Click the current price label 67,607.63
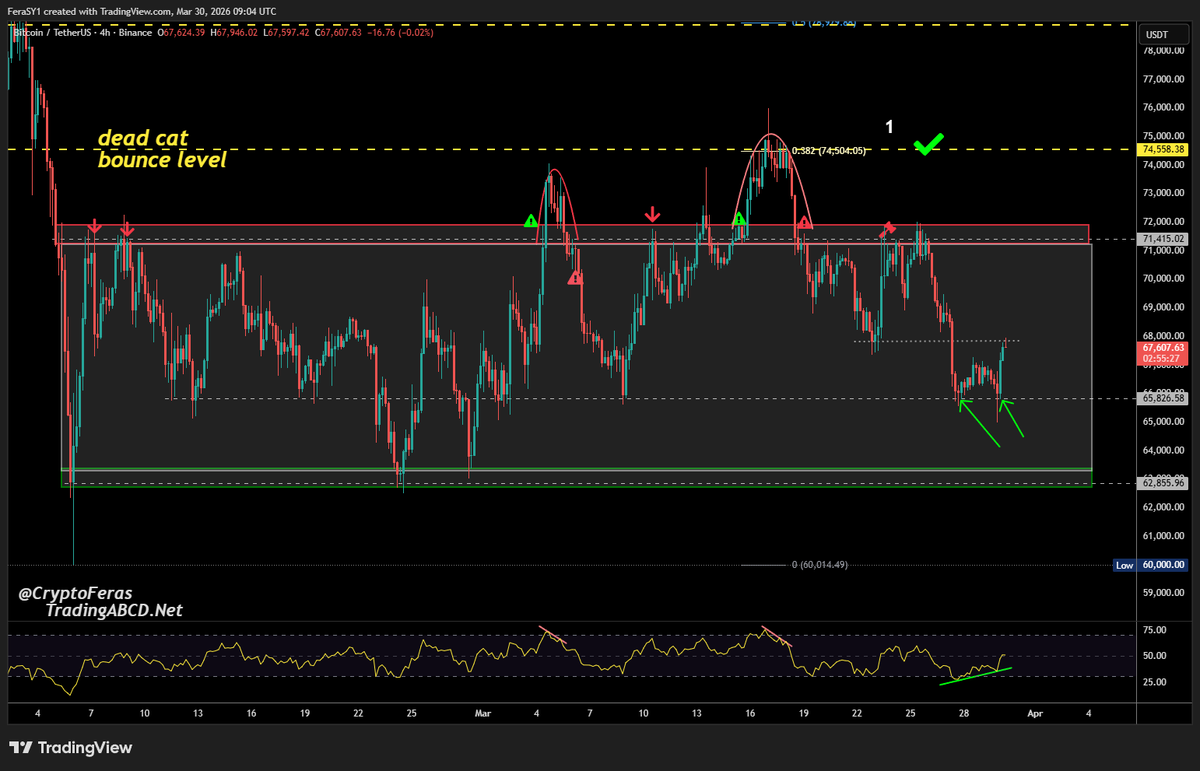Viewport: 1200px width, 771px height. coord(1165,347)
